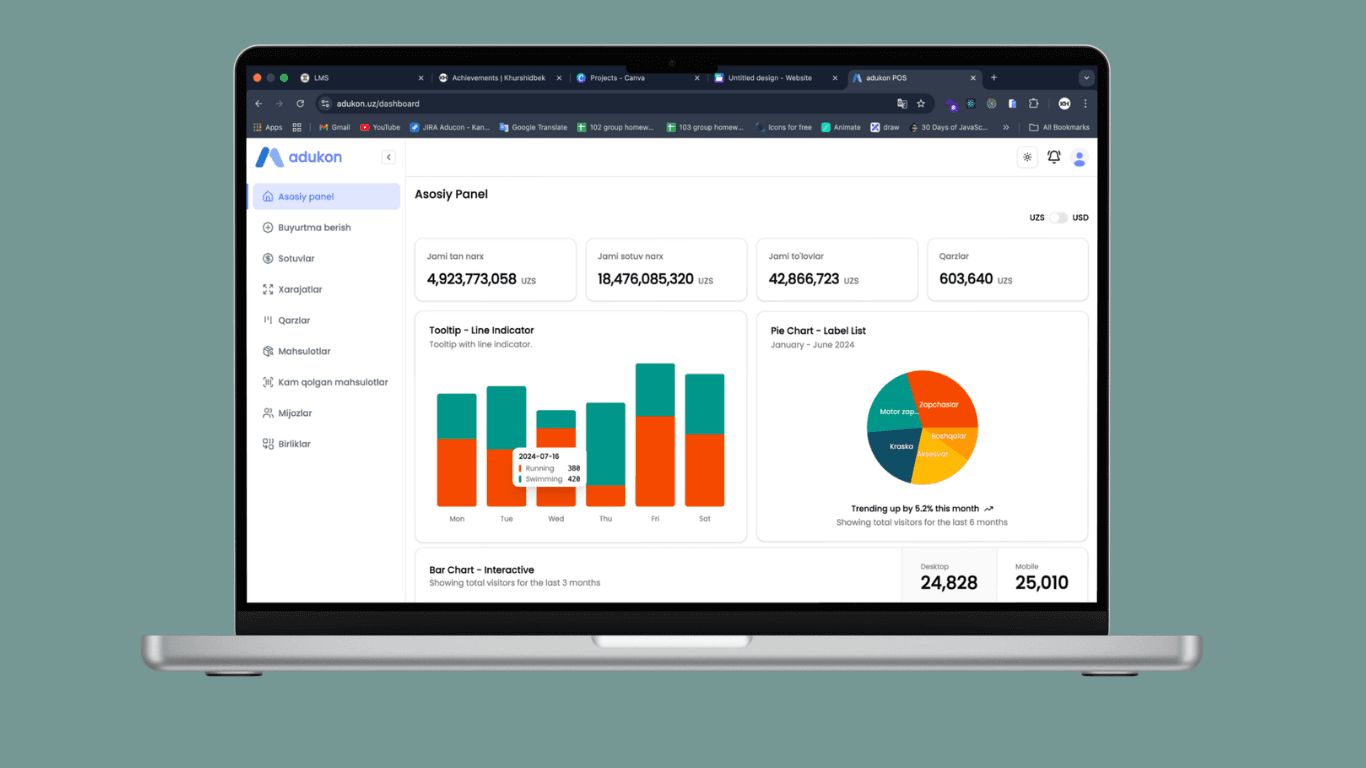Bookmark page with star icon in address bar
This screenshot has height=768, width=1366.
pos(921,103)
